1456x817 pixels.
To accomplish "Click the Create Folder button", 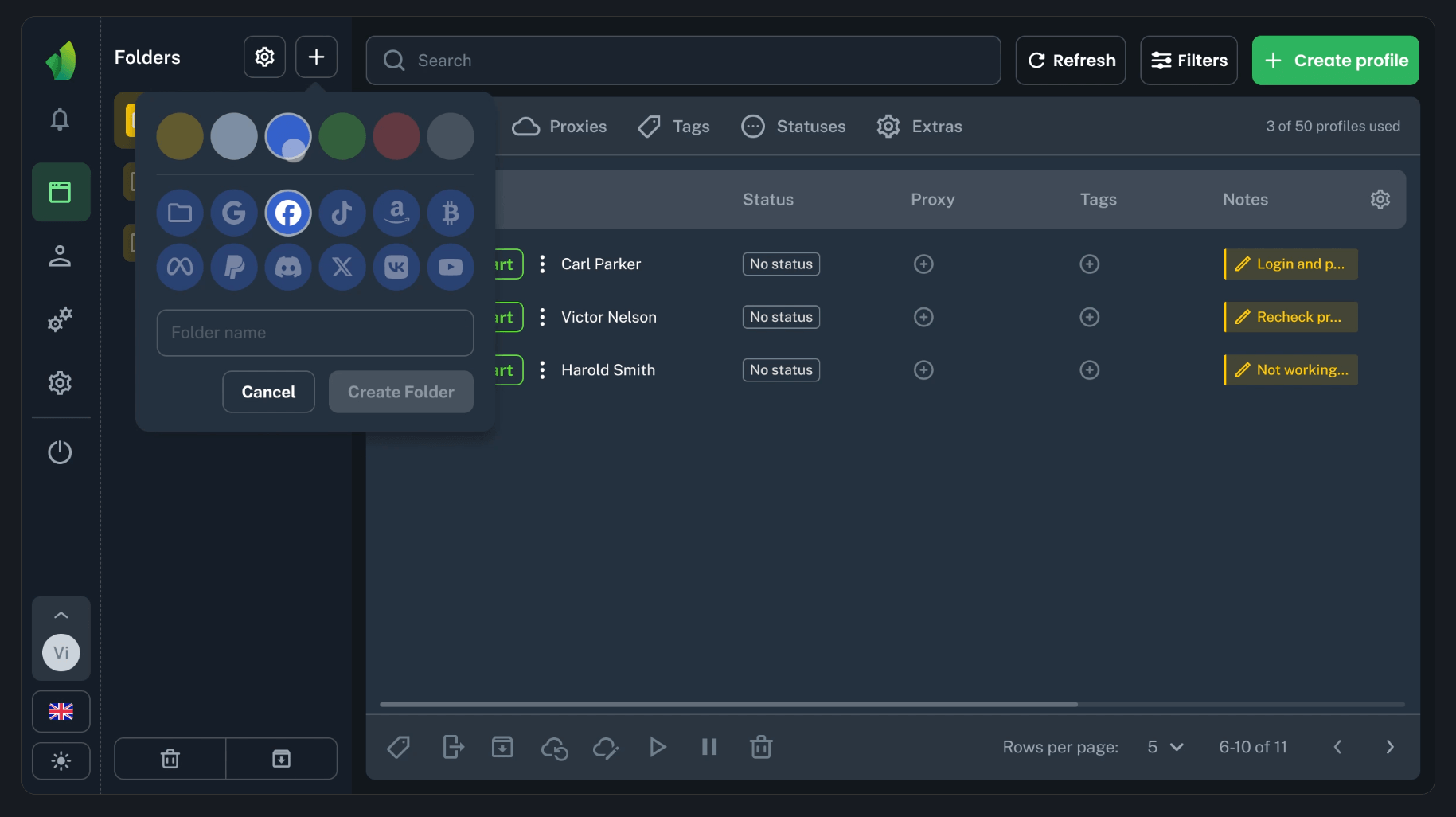I will click(x=401, y=392).
